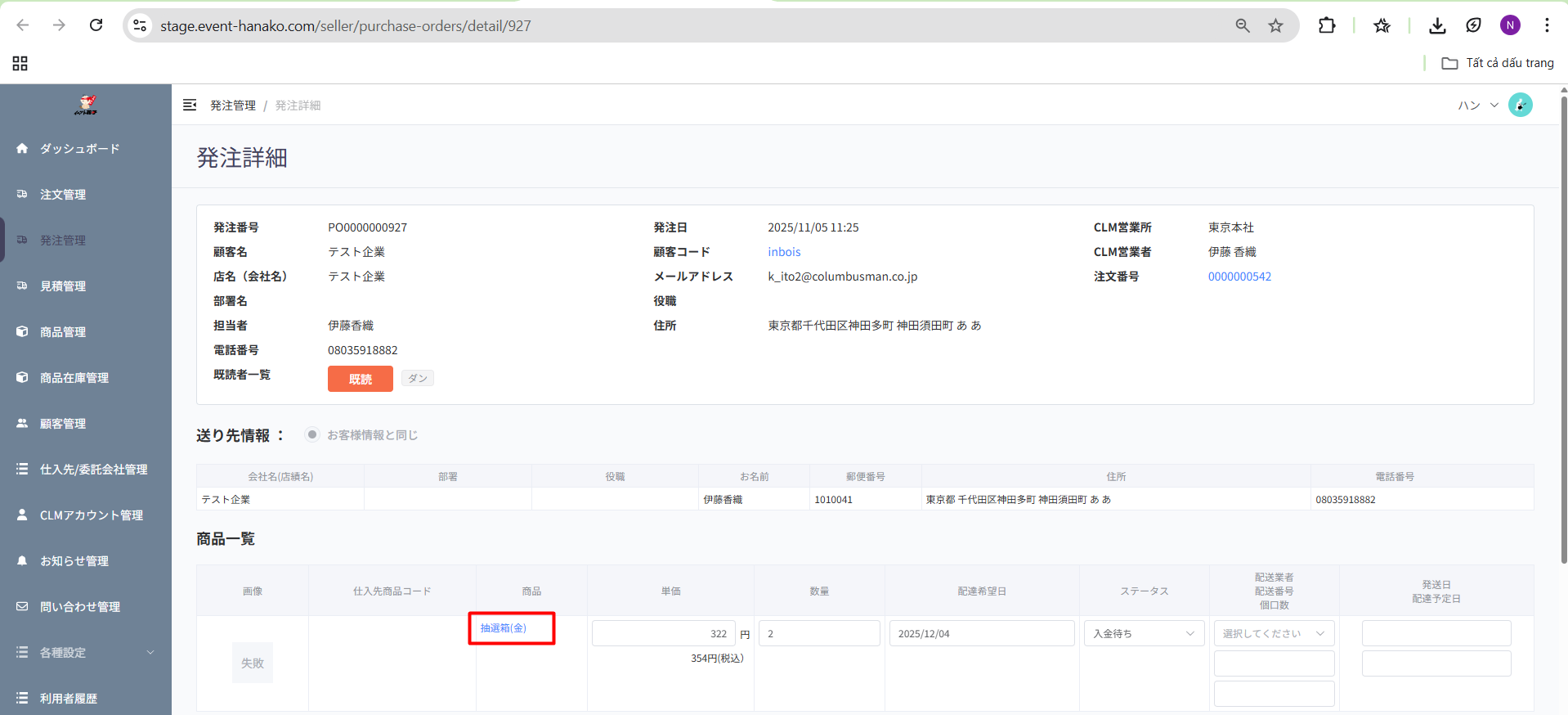Viewport: 1568px width, 715px height.
Task: Click the 配送希望日 date field 2025/12/04
Action: pos(981,633)
